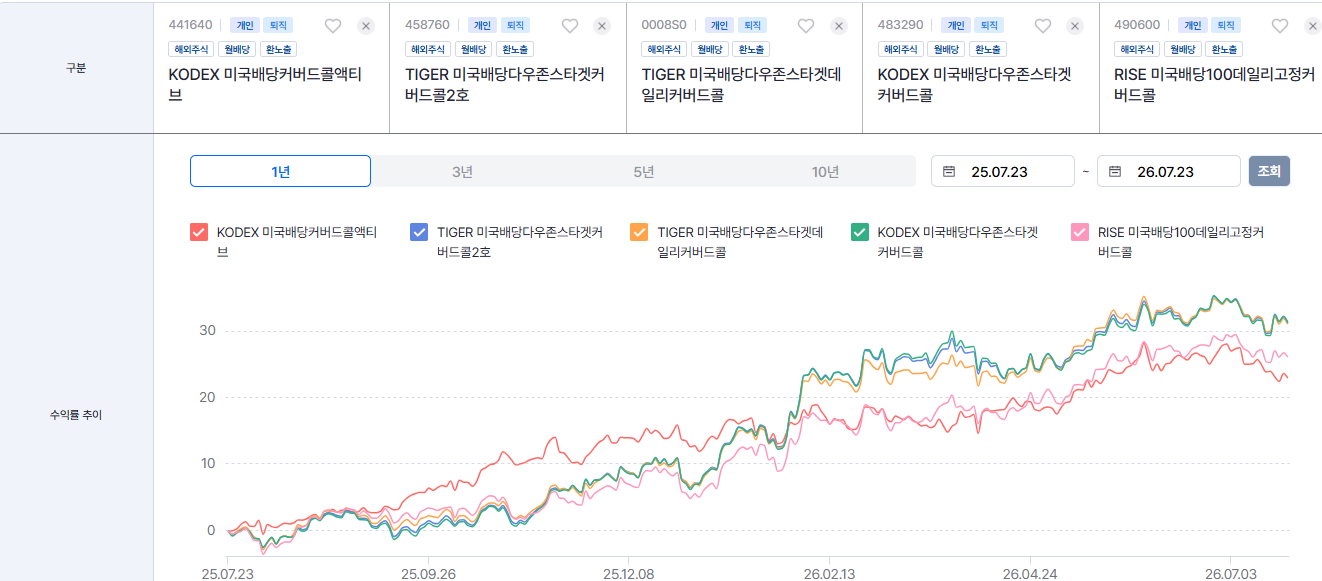Click fund code 458760

(x=427, y=25)
